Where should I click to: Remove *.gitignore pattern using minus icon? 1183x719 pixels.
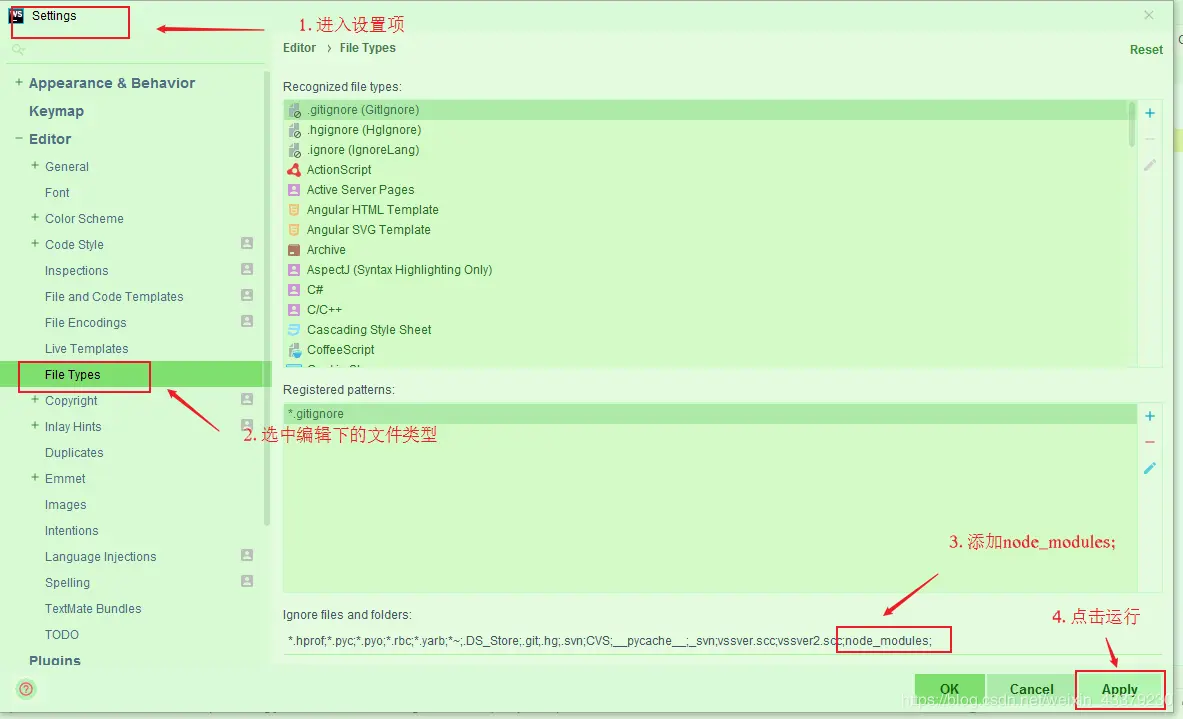coord(1149,441)
